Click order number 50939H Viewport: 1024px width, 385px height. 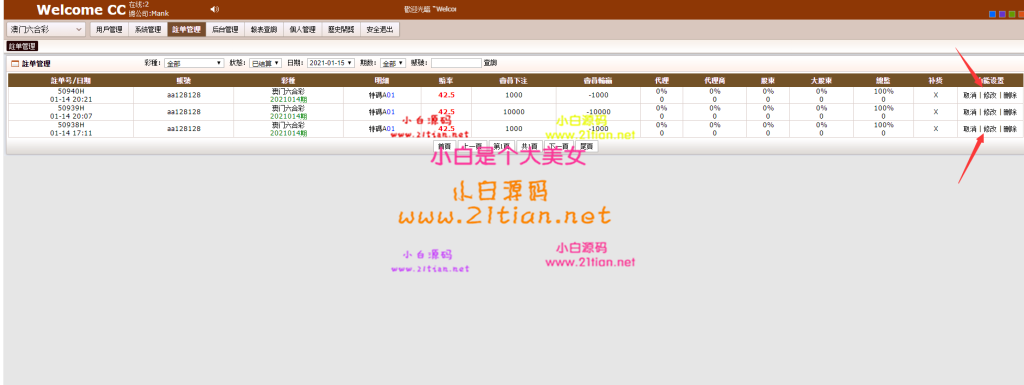pyautogui.click(x=71, y=108)
